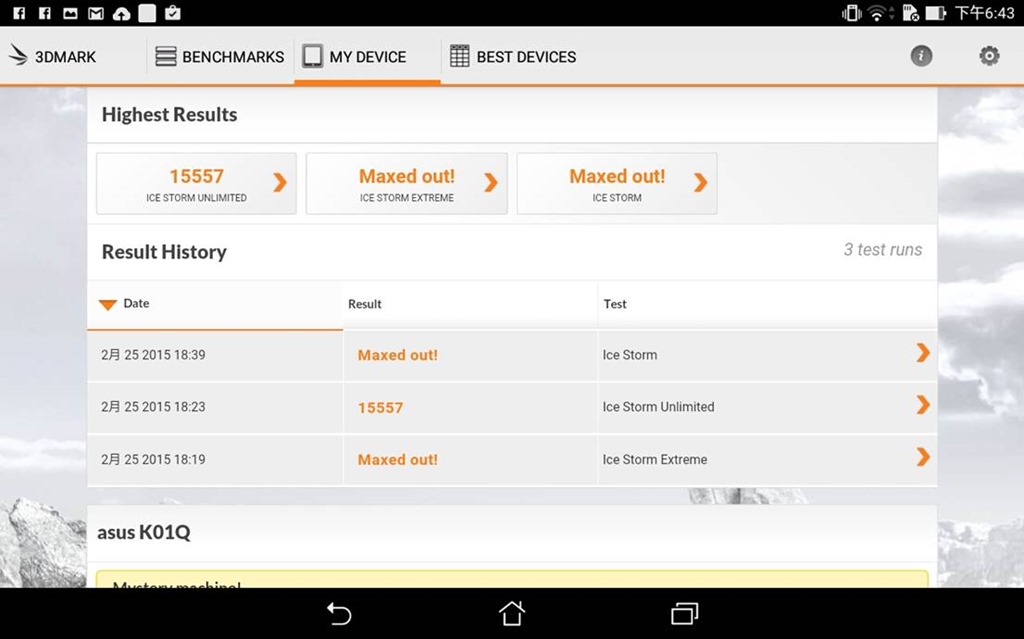Tap the clock showing 下午6:43

pos(985,13)
